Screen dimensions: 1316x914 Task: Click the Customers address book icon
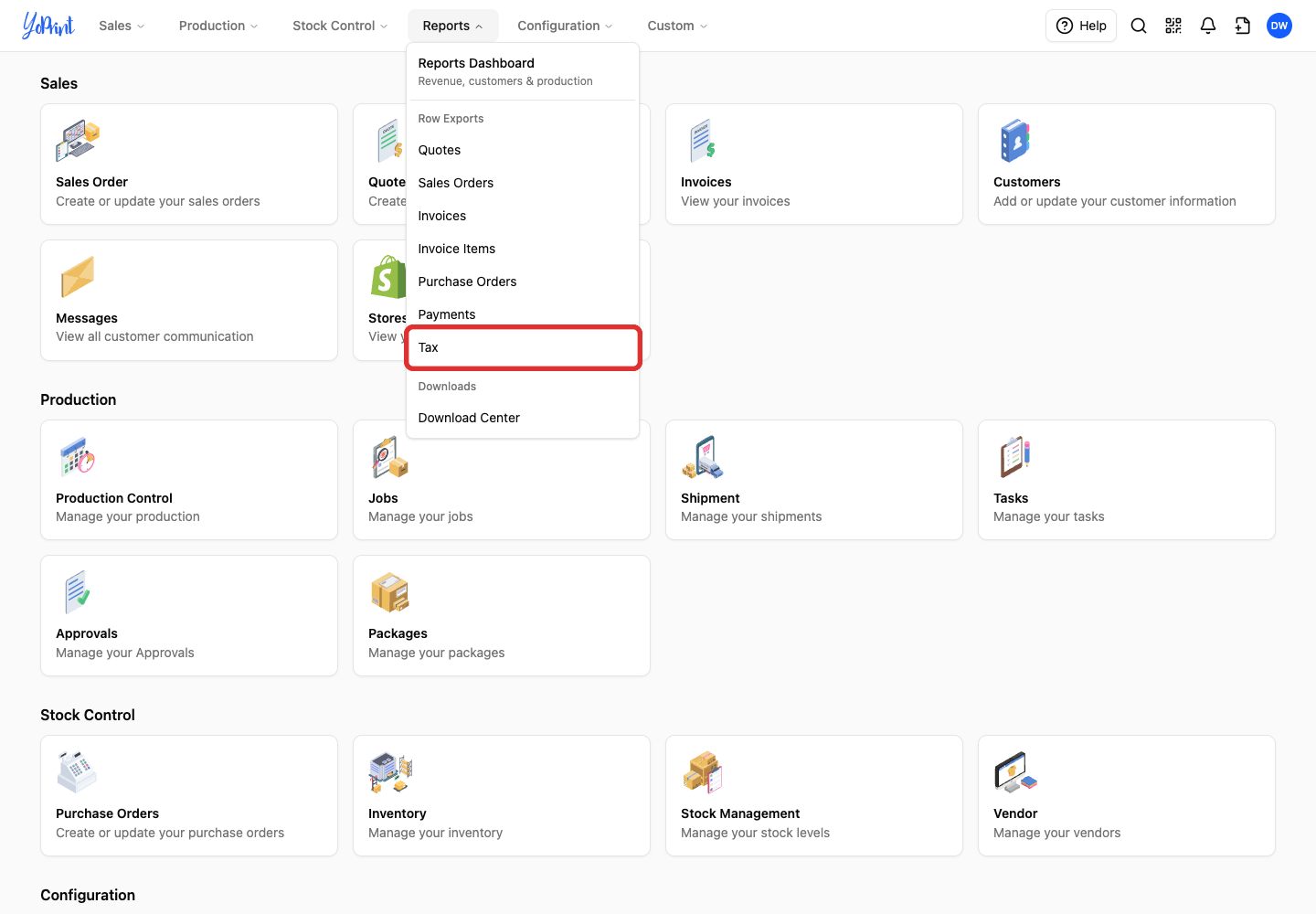point(1015,141)
